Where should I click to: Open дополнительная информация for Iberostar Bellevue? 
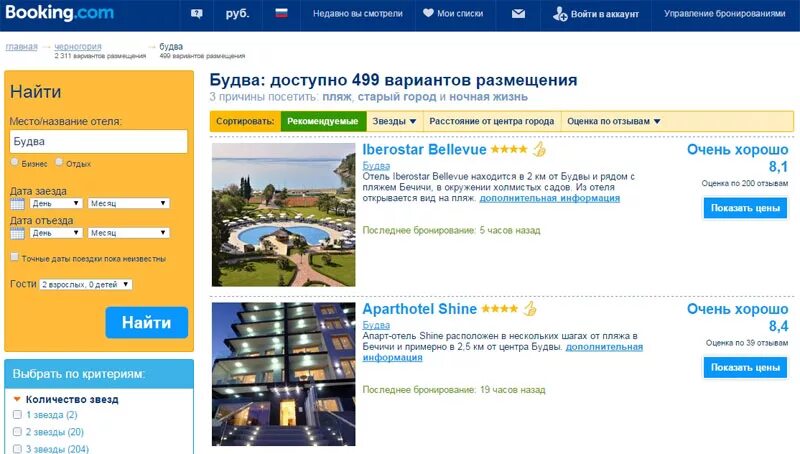549,198
